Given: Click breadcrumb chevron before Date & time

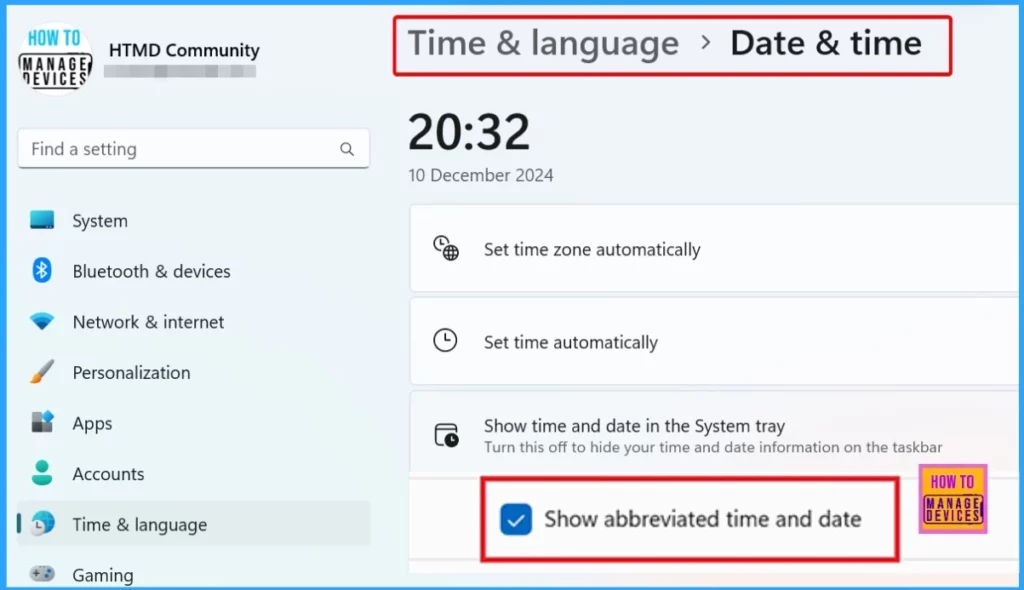Looking at the screenshot, I should [x=705, y=43].
